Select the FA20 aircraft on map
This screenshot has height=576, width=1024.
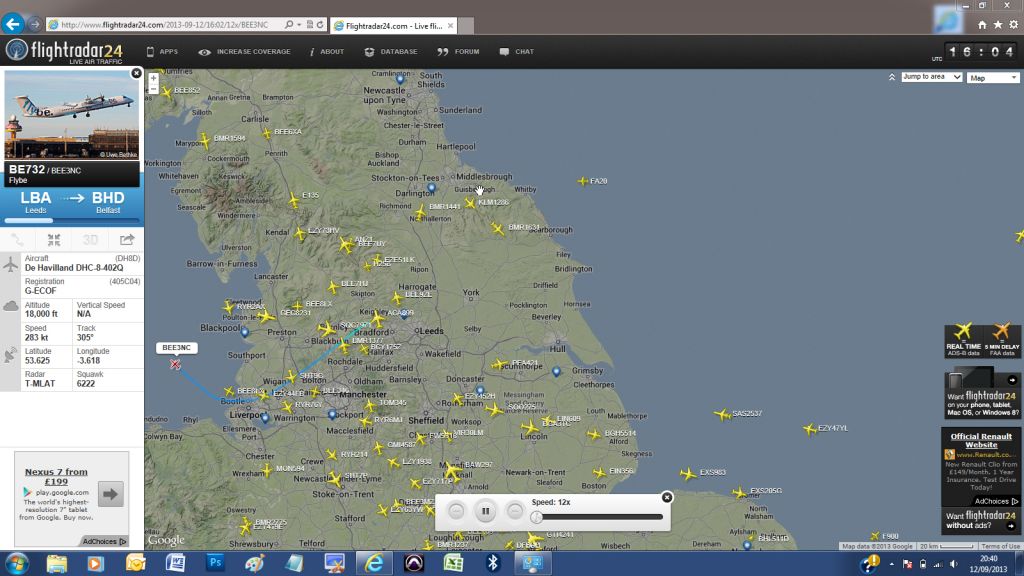pyautogui.click(x=583, y=181)
